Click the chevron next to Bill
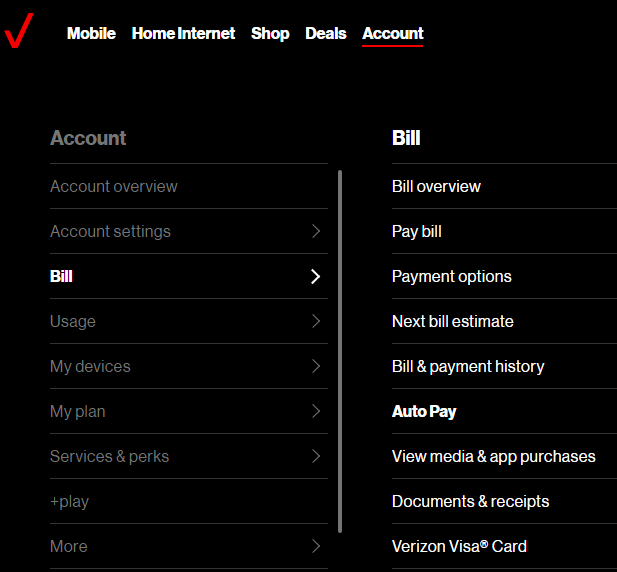This screenshot has width=617, height=572. 316,277
